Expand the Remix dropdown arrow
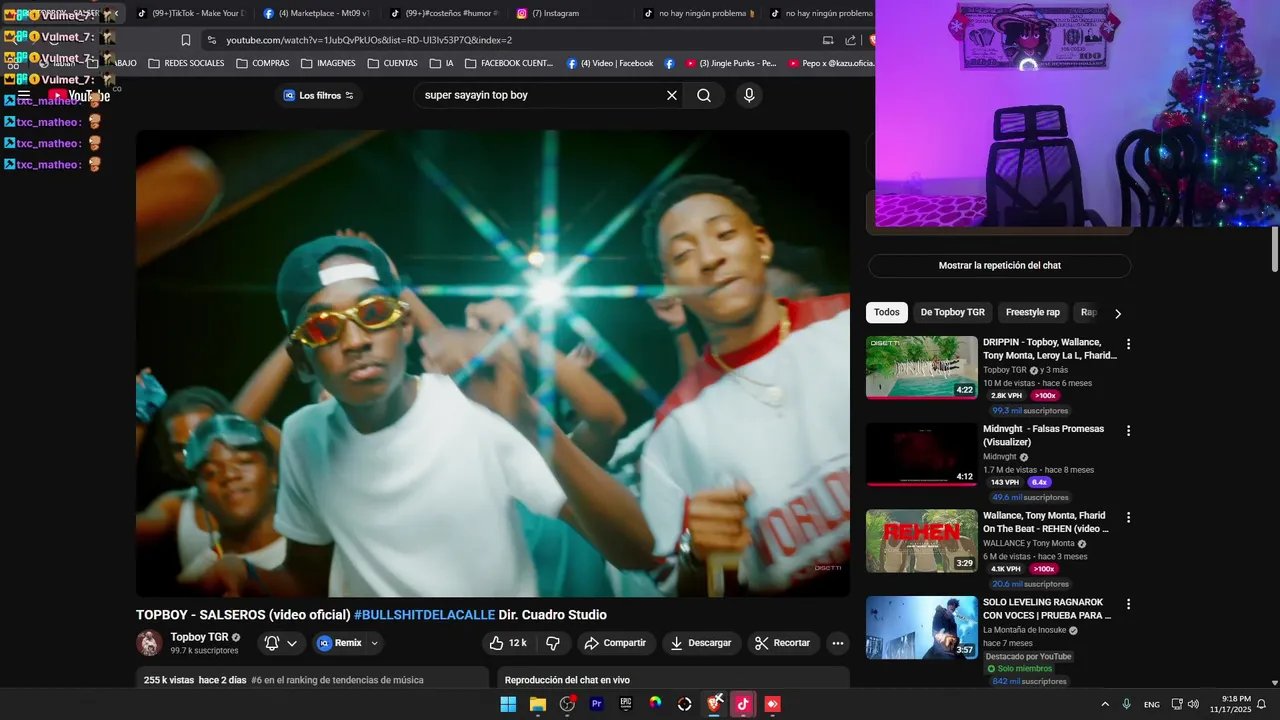 (x=375, y=643)
